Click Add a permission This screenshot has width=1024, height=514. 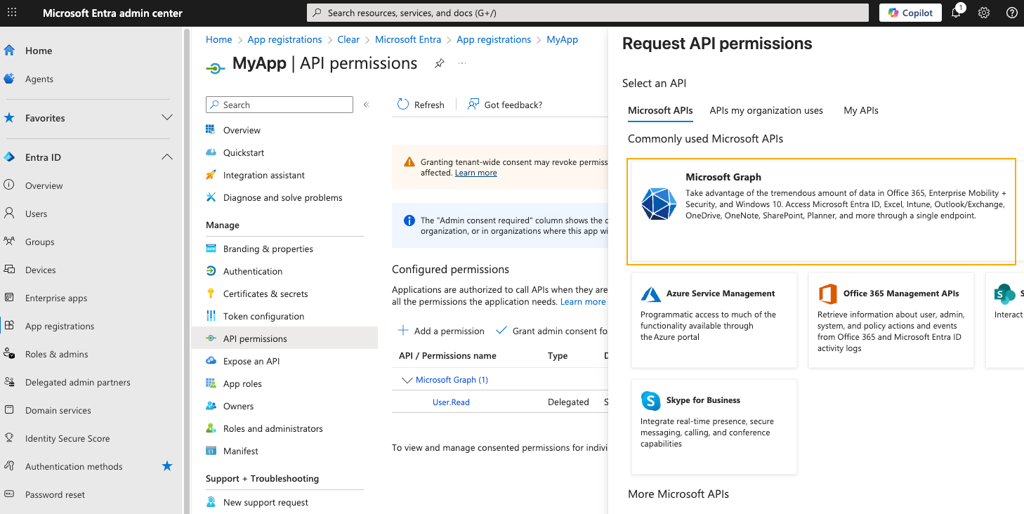tap(441, 330)
